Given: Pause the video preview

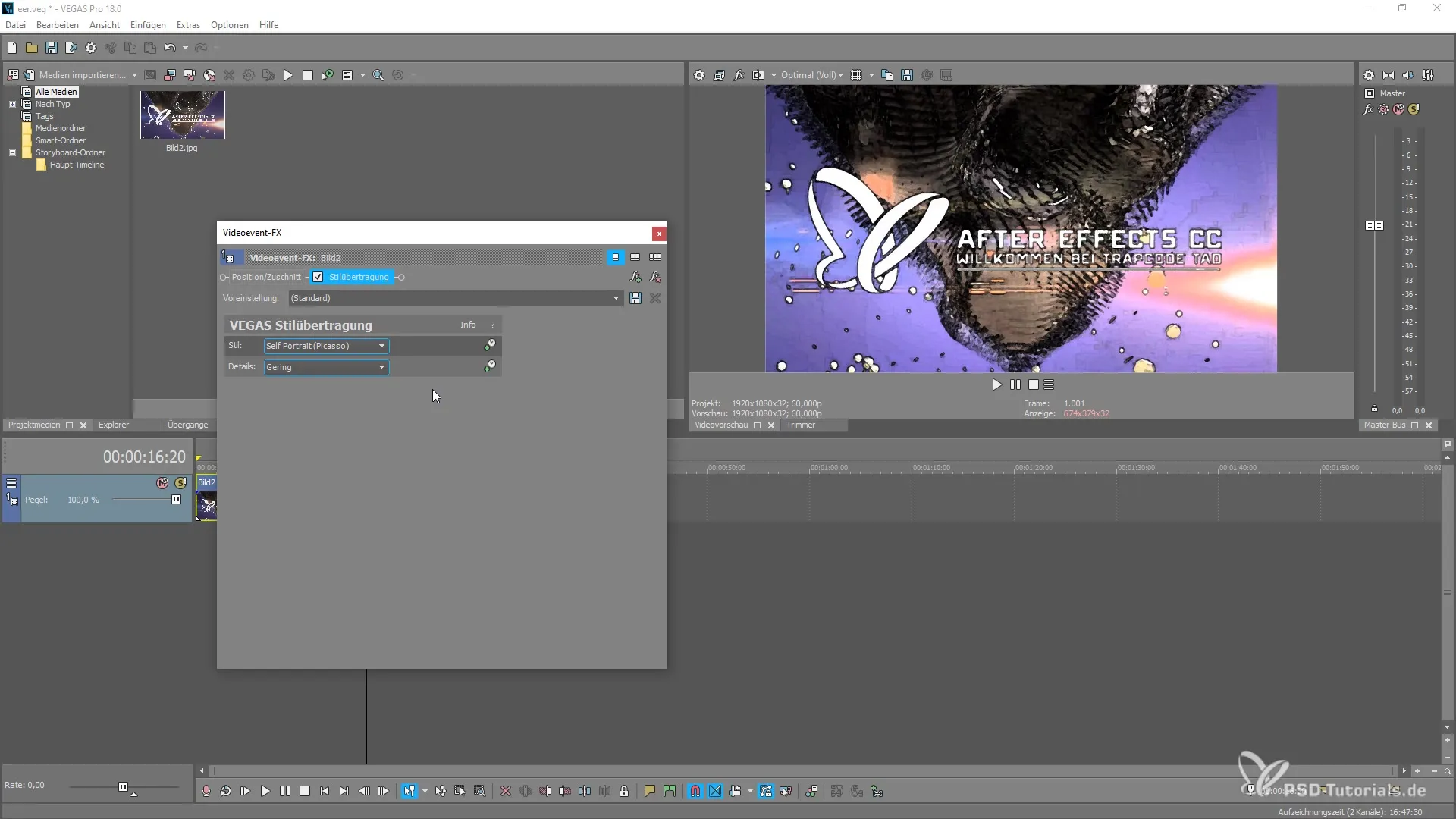Looking at the screenshot, I should pyautogui.click(x=1015, y=384).
